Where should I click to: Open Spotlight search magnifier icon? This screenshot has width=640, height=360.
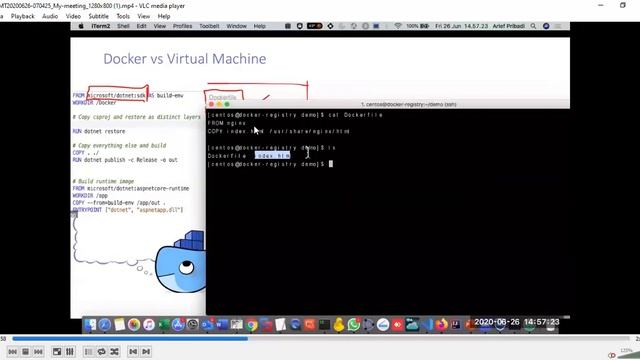click(x=533, y=26)
